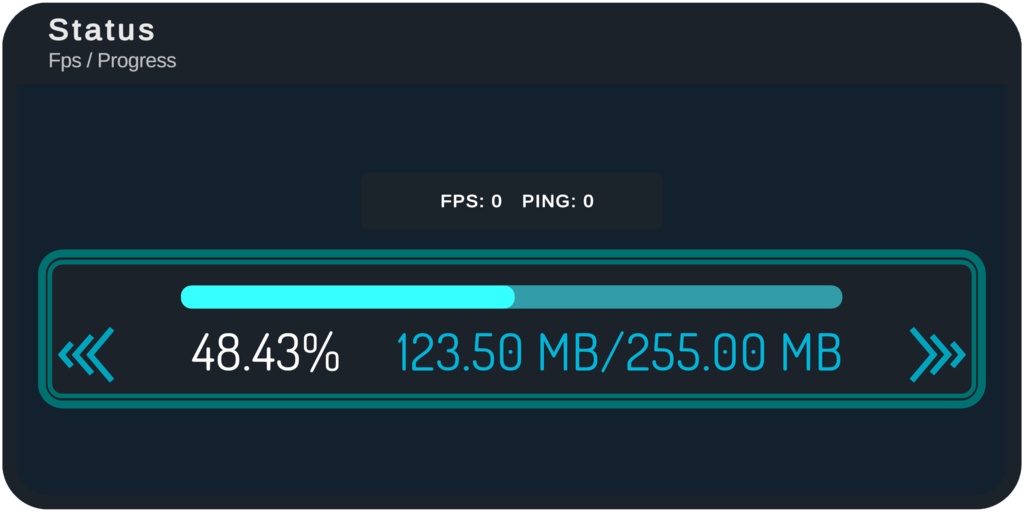Image resolution: width=1024 pixels, height=512 pixels.
Task: Click the "Status" panel heading
Action: (x=102, y=29)
